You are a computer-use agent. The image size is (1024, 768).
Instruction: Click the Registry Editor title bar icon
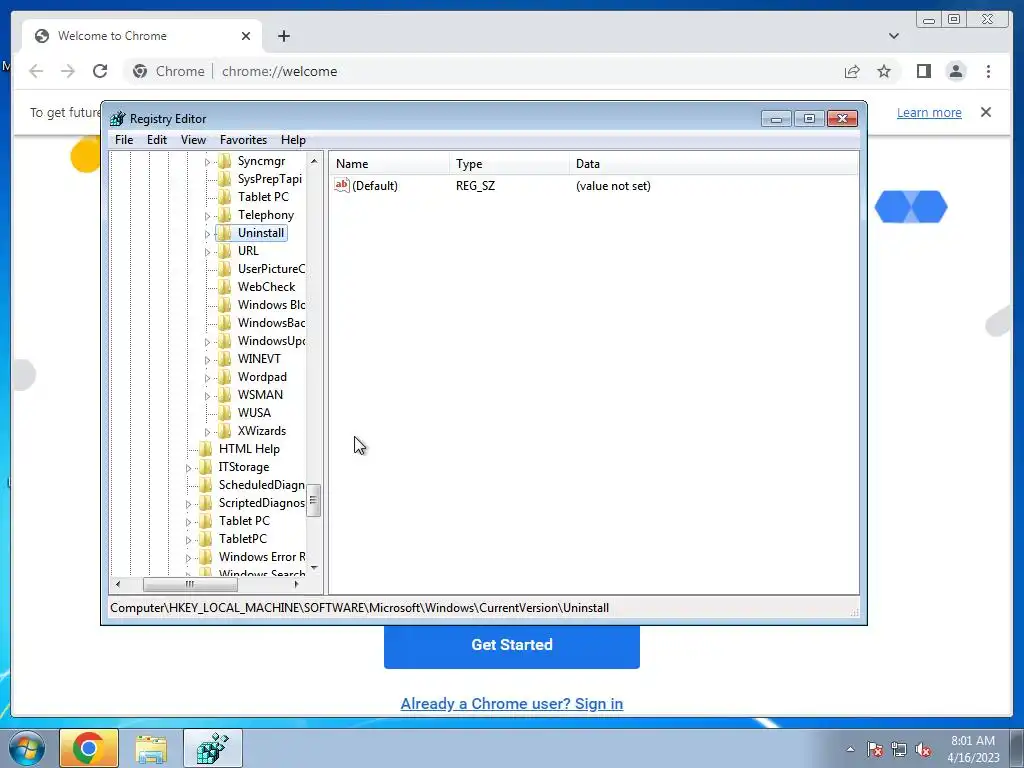click(118, 118)
